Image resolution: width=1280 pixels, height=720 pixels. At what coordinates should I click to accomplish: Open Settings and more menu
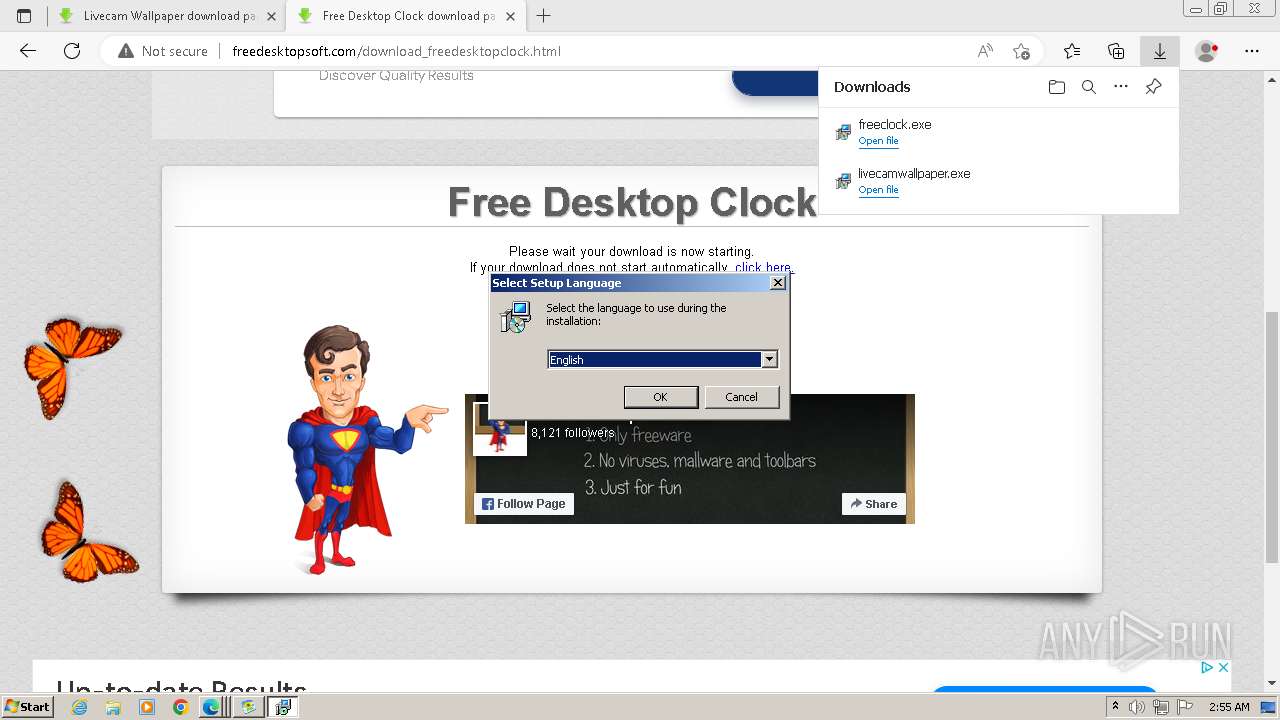click(x=1252, y=51)
